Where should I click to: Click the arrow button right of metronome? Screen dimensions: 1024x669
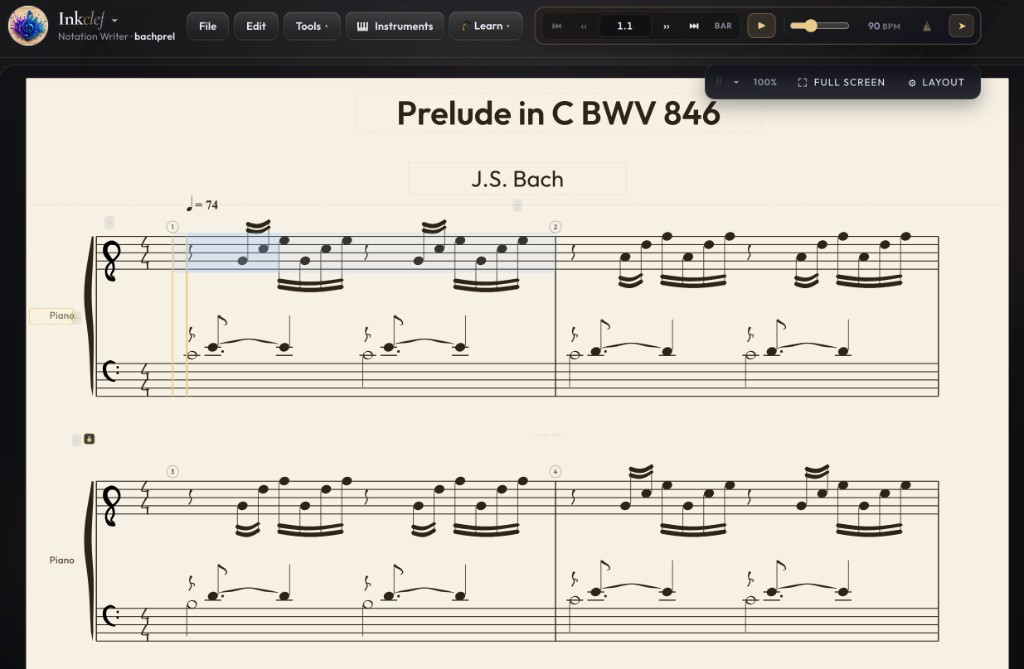point(961,26)
